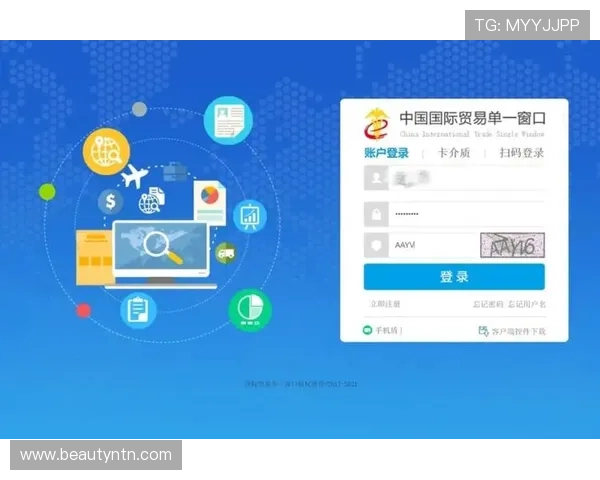Viewport: 600px width, 480px height.
Task: Click the presentation chart board icon
Action: (x=250, y=215)
